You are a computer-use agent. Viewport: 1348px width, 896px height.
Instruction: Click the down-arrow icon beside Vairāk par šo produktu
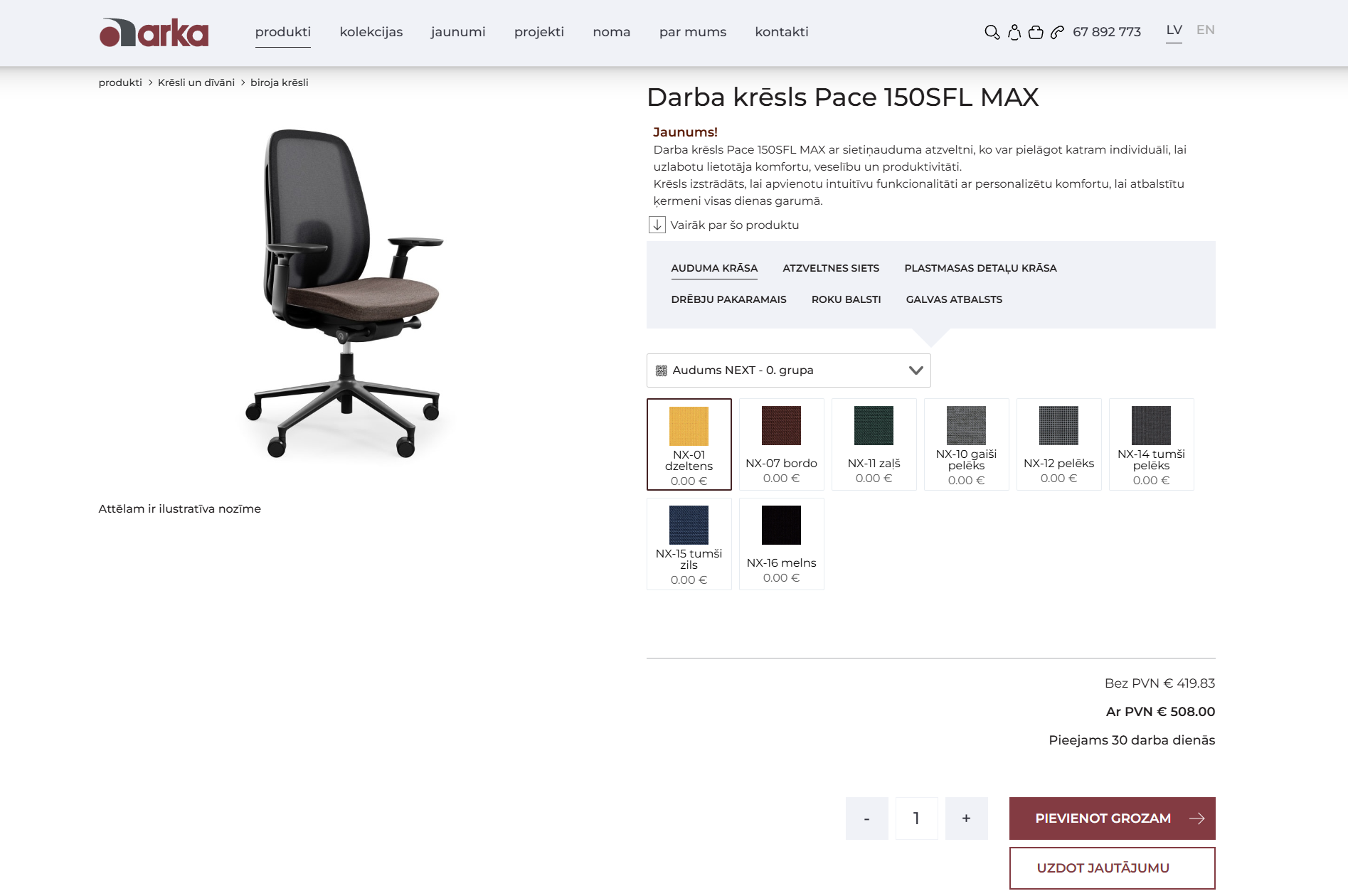click(x=657, y=225)
